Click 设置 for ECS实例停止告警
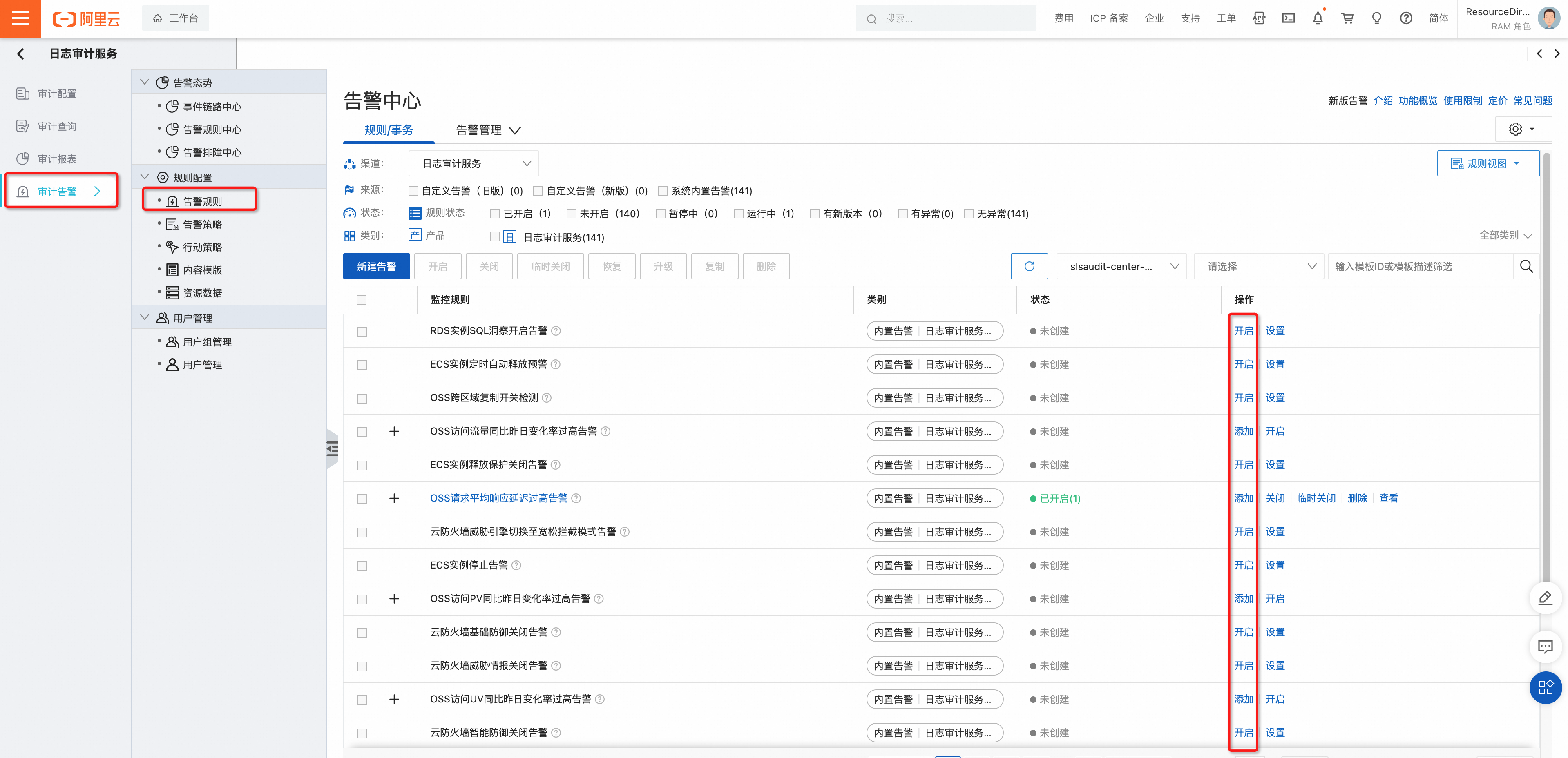This screenshot has width=1568, height=758. coord(1275,565)
